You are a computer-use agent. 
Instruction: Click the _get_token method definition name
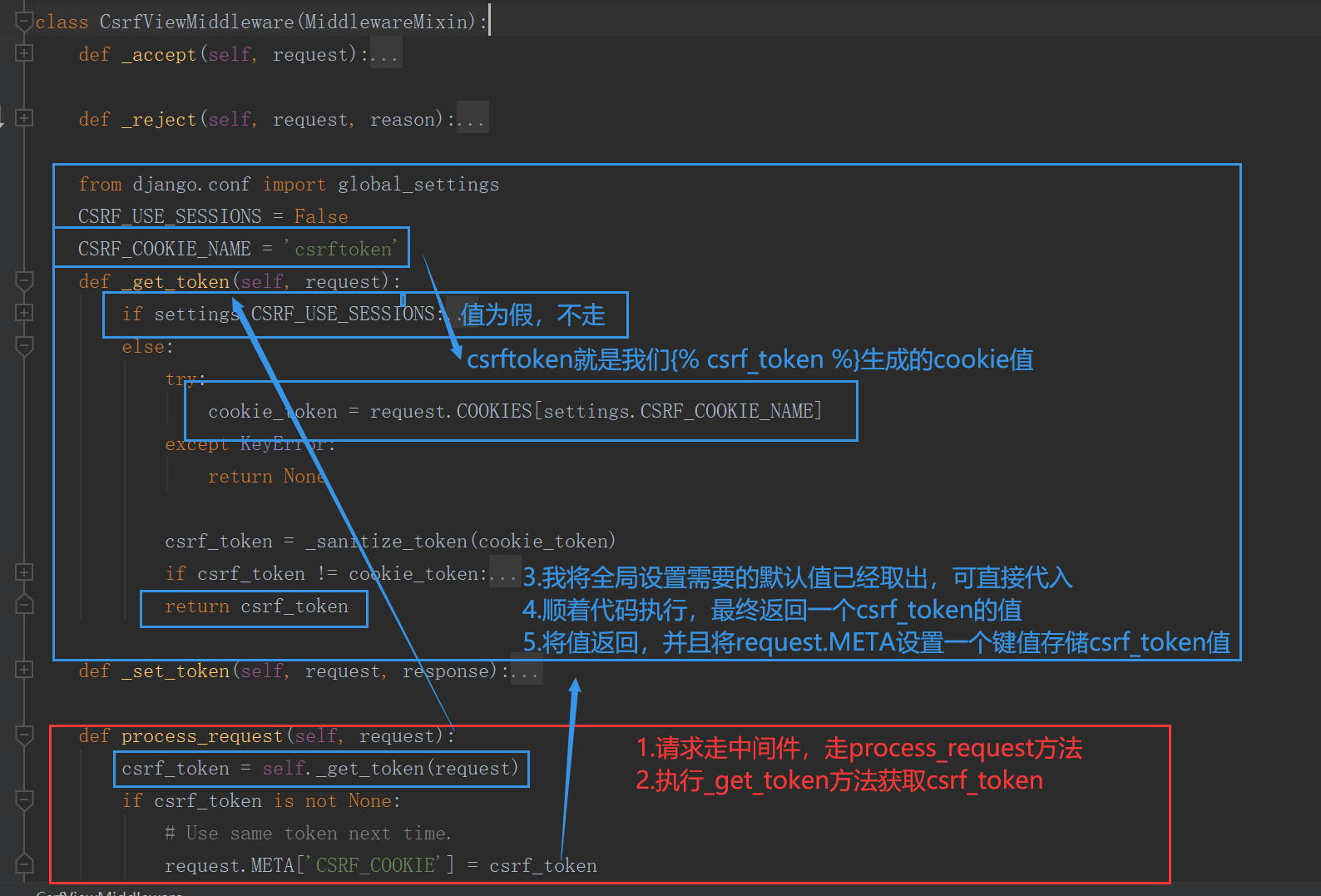pyautogui.click(x=176, y=281)
